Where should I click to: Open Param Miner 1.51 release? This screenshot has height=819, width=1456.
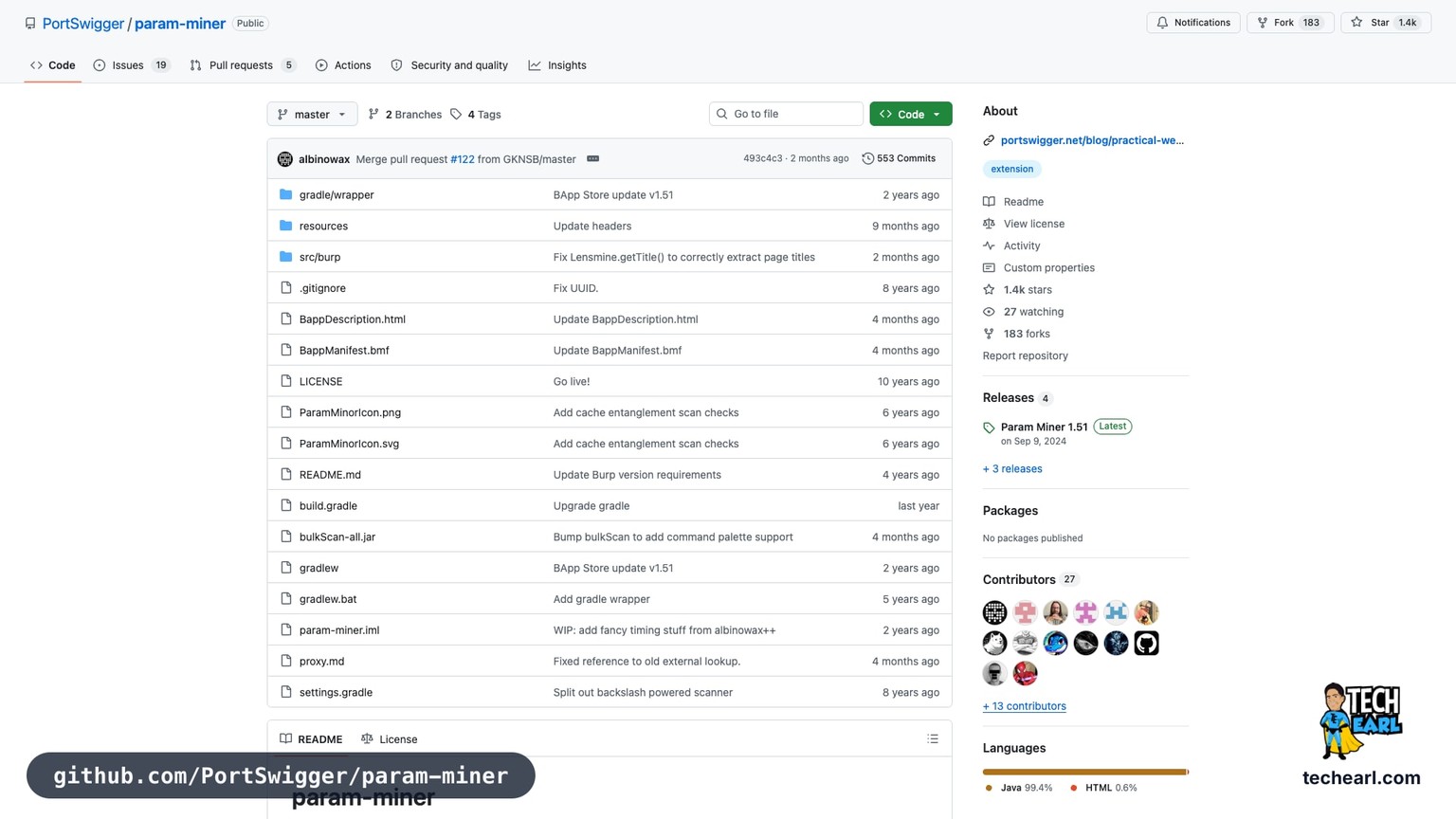[1044, 428]
